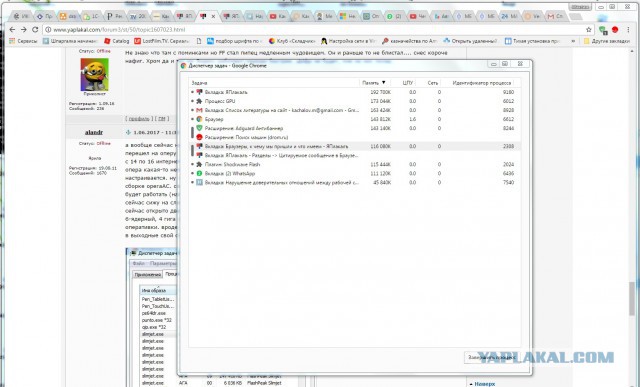Click the URL address bar field
Image resolution: width=640 pixels, height=387 pixels.
click(x=318, y=29)
